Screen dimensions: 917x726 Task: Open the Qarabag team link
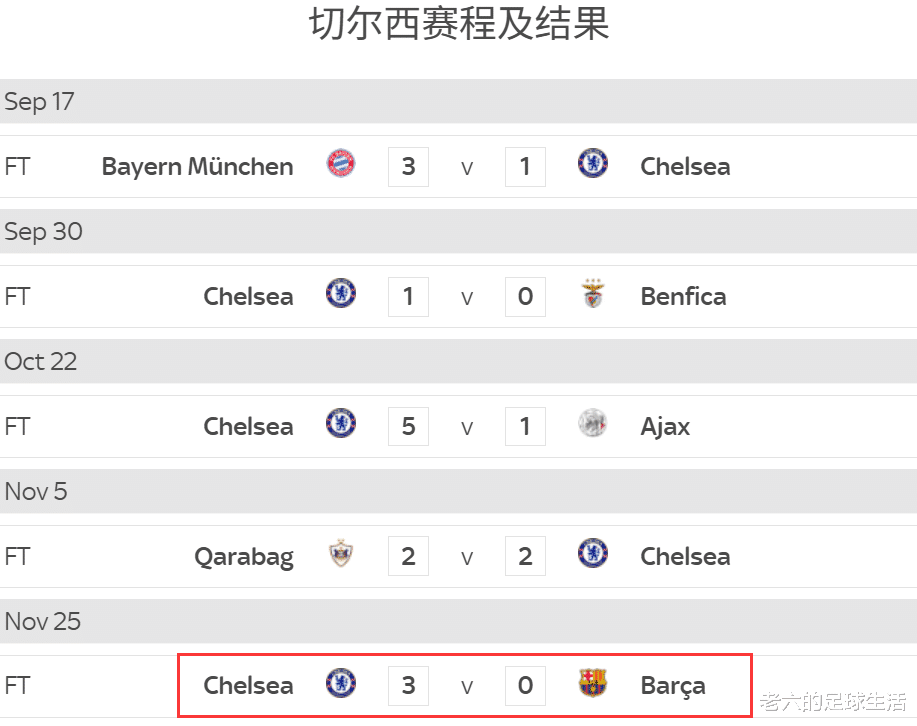coord(243,557)
